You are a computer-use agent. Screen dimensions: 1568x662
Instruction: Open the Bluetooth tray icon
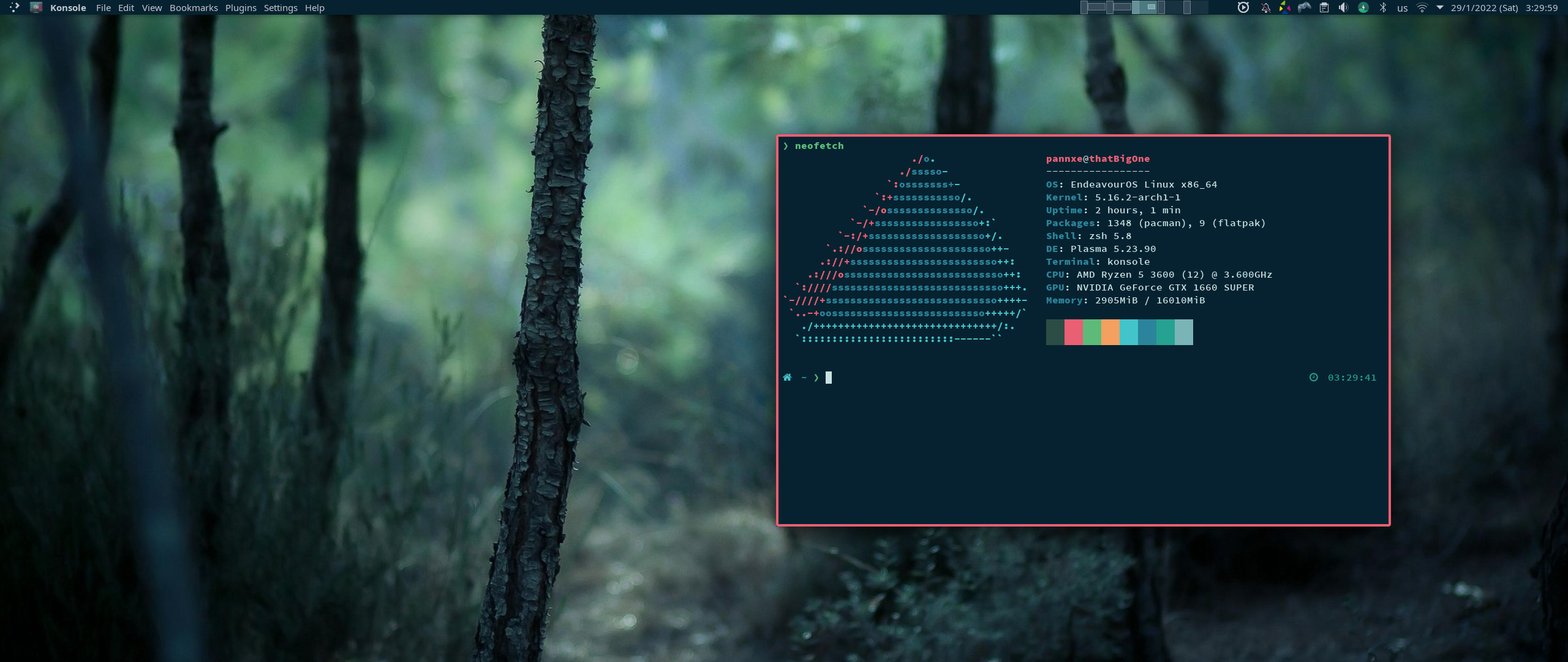[1383, 7]
